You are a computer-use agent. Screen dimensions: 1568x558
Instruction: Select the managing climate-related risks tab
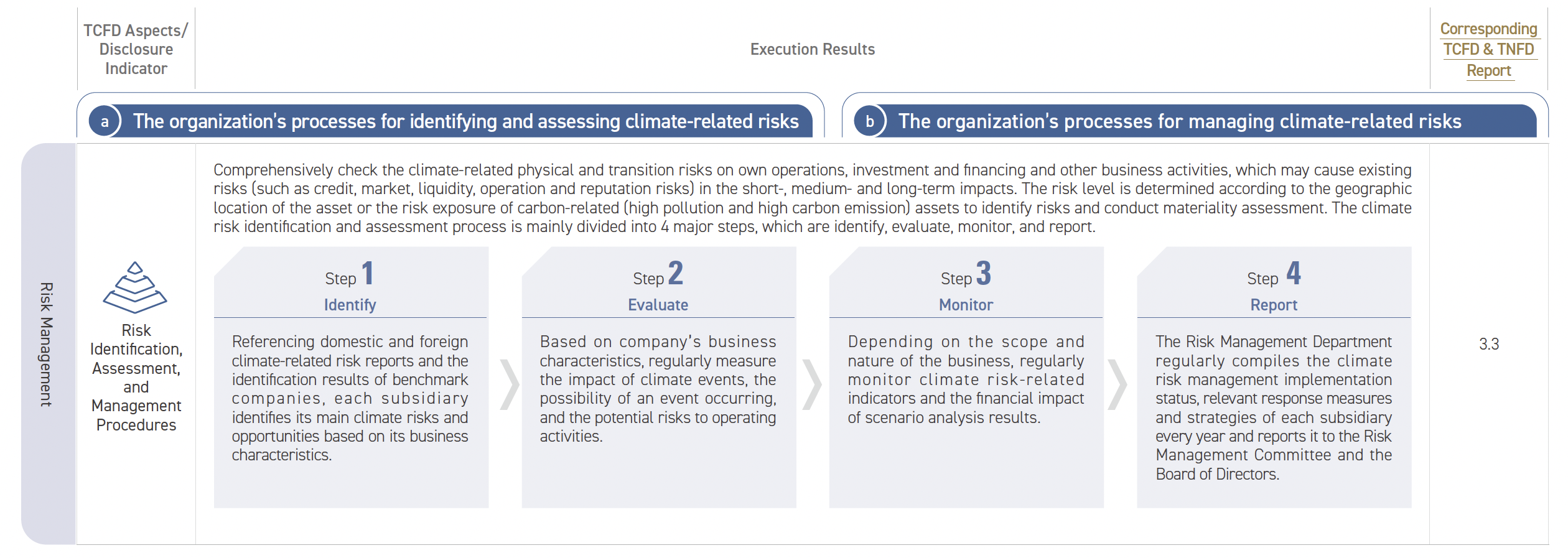[1195, 121]
